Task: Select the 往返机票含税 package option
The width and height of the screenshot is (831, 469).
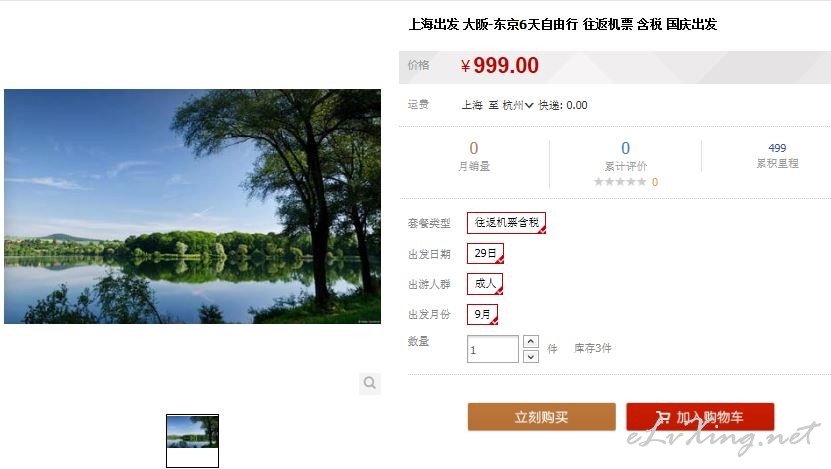Action: point(506,223)
